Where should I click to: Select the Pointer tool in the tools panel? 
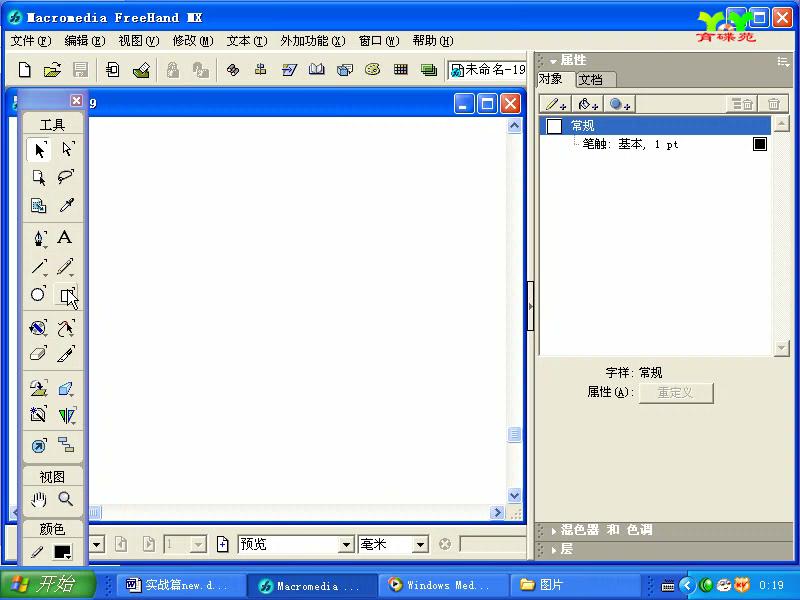pyautogui.click(x=39, y=149)
